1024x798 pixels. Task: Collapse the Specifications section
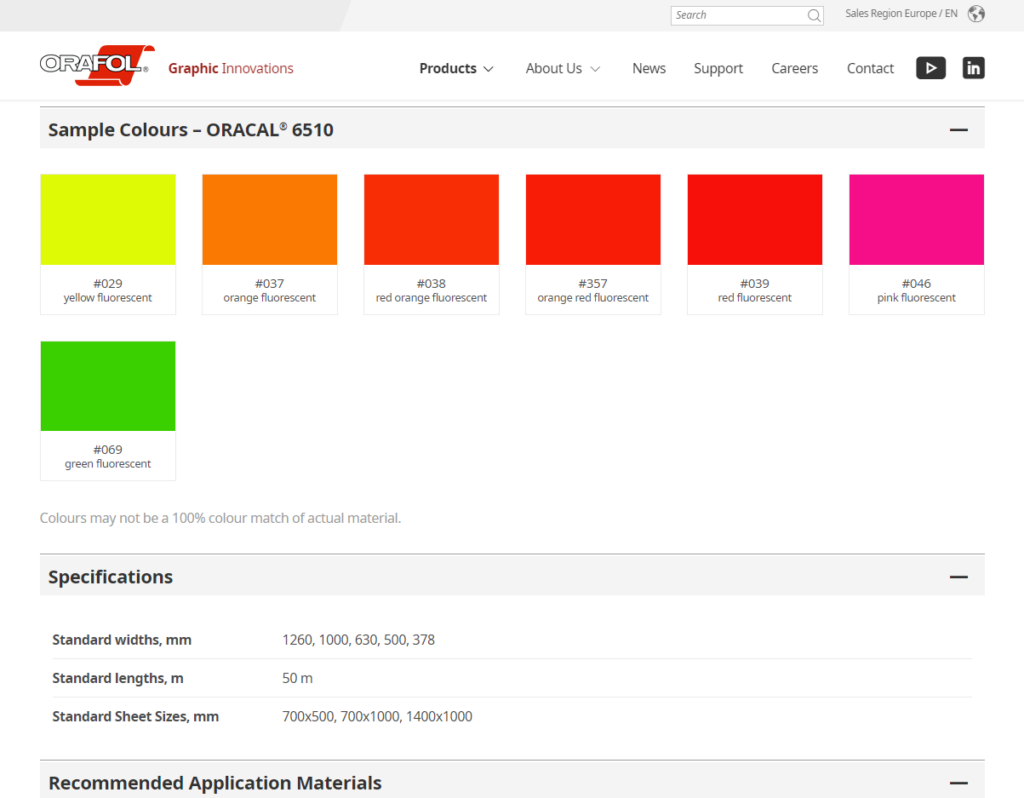[x=958, y=577]
